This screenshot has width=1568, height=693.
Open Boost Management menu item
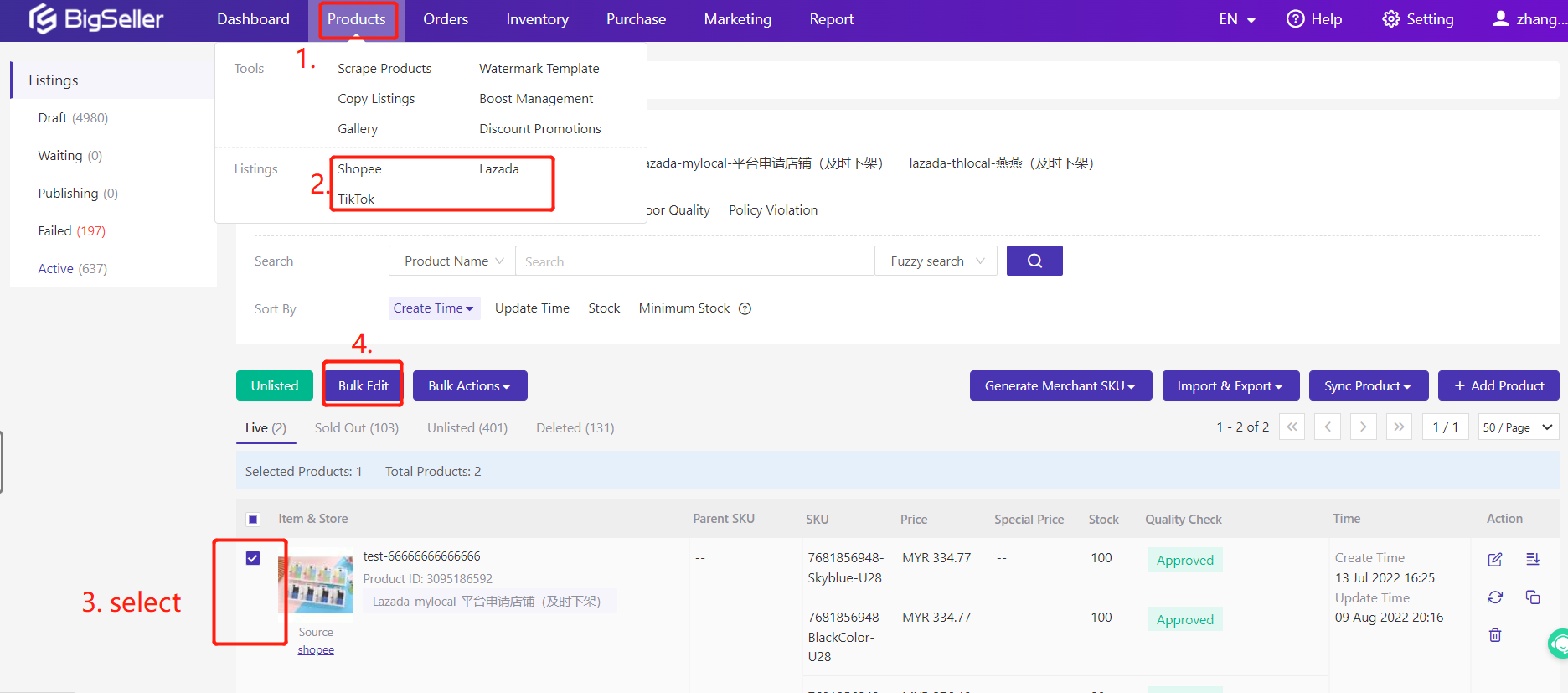click(x=536, y=99)
